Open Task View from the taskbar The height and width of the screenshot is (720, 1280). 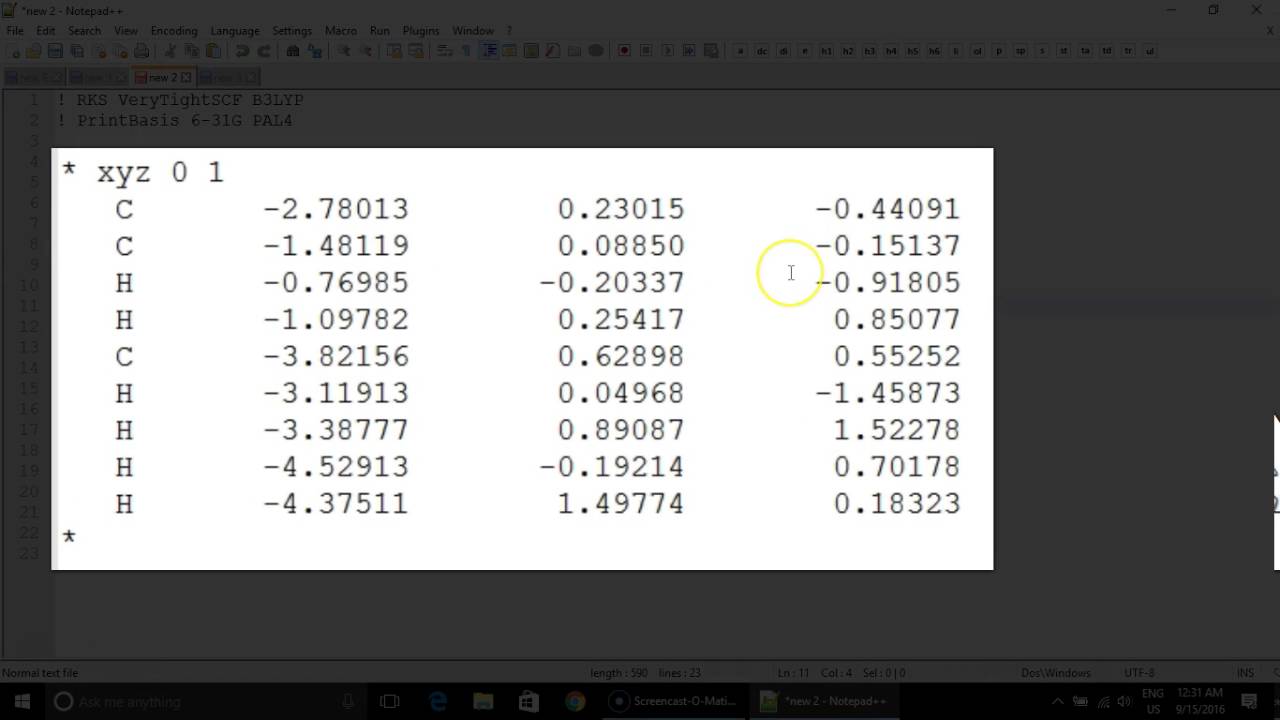click(390, 701)
